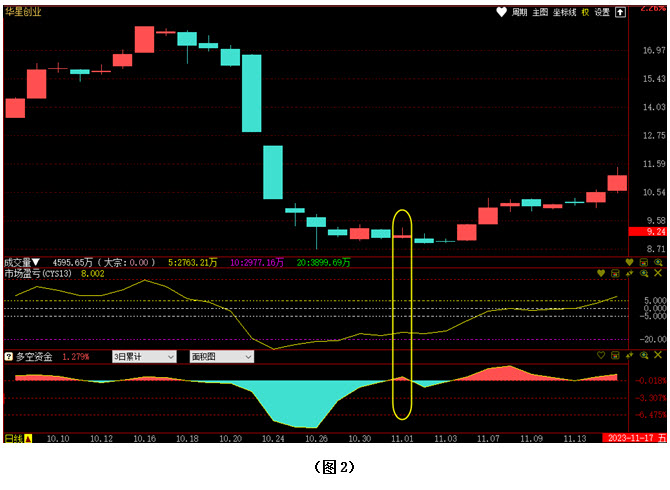Click the heart favorite icon in top toolbar
Image resolution: width=670 pixels, height=490 pixels.
pyautogui.click(x=501, y=13)
